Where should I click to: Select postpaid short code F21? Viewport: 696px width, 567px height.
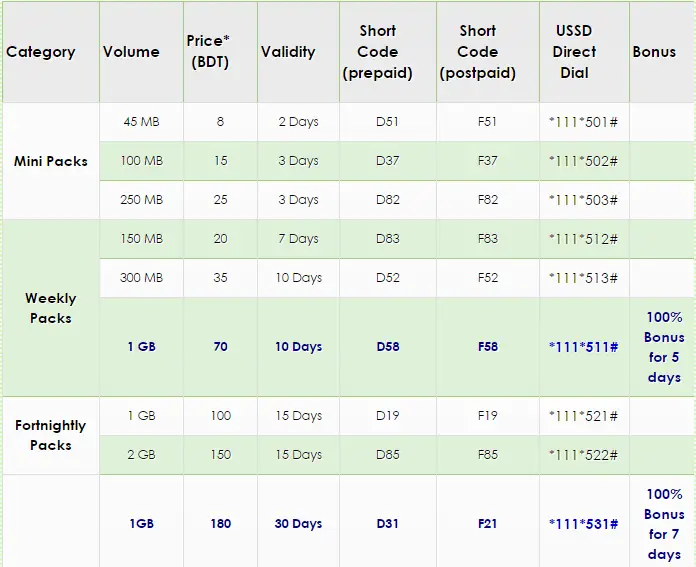478,524
